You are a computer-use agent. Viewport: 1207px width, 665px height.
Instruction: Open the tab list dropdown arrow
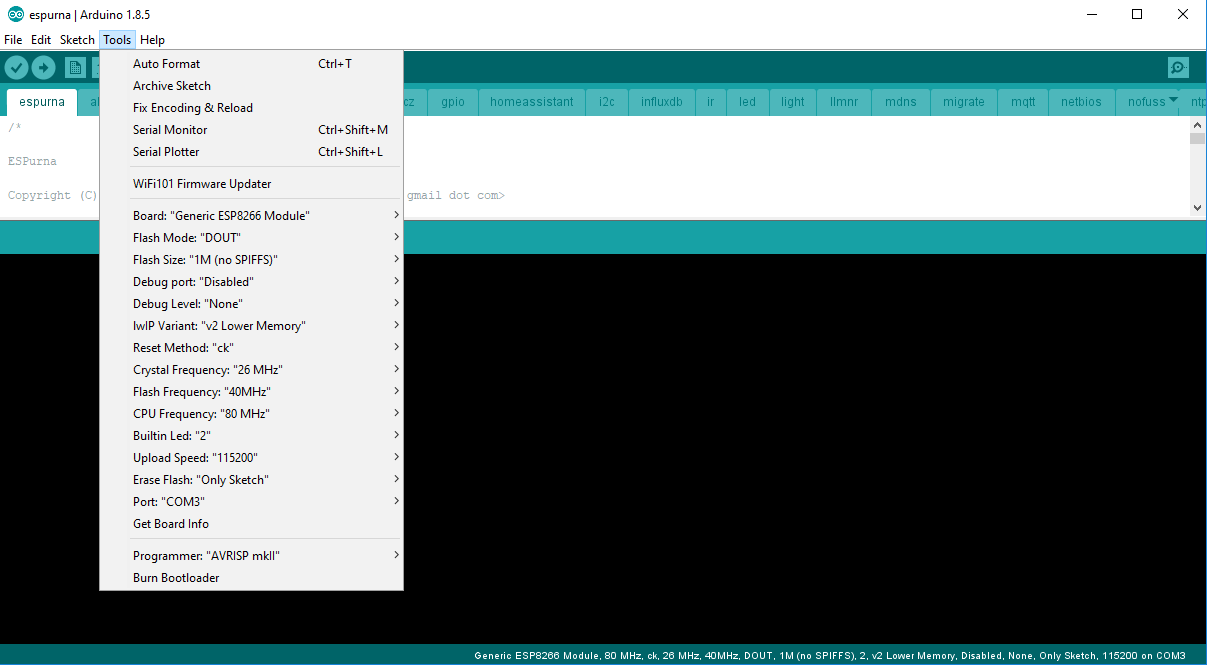coord(1172,100)
